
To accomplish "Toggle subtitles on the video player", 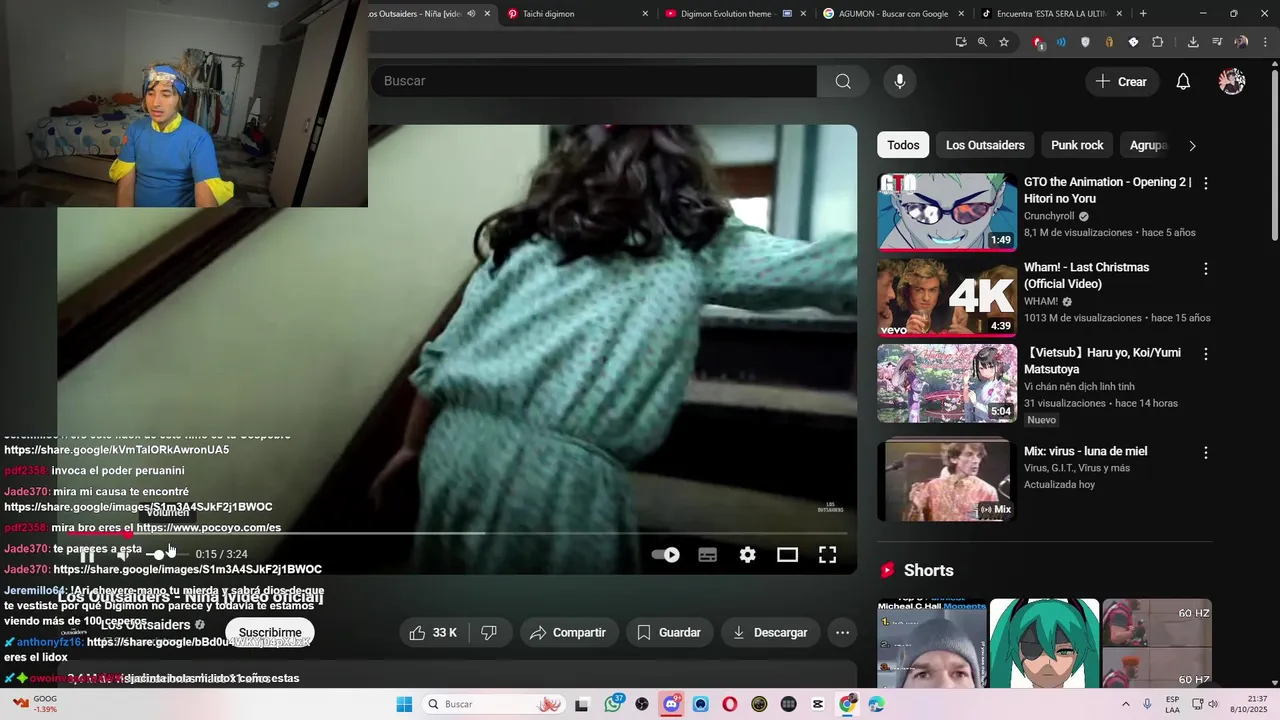I will pyautogui.click(x=708, y=555).
